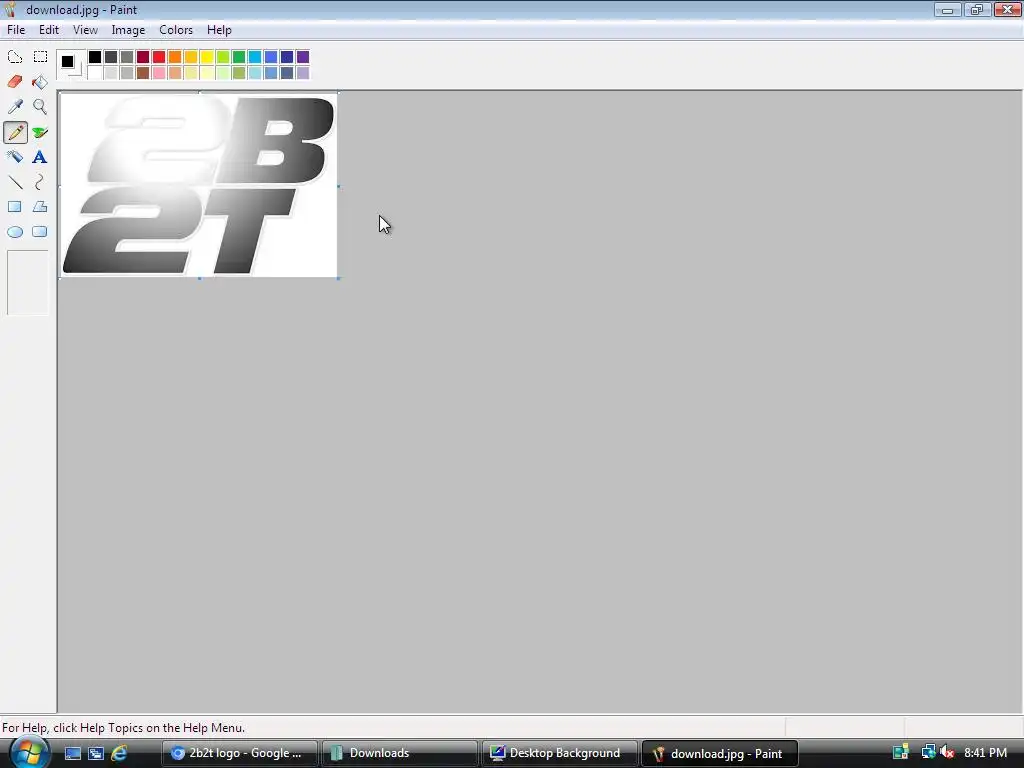
Task: Open the Image menu
Action: pos(128,30)
